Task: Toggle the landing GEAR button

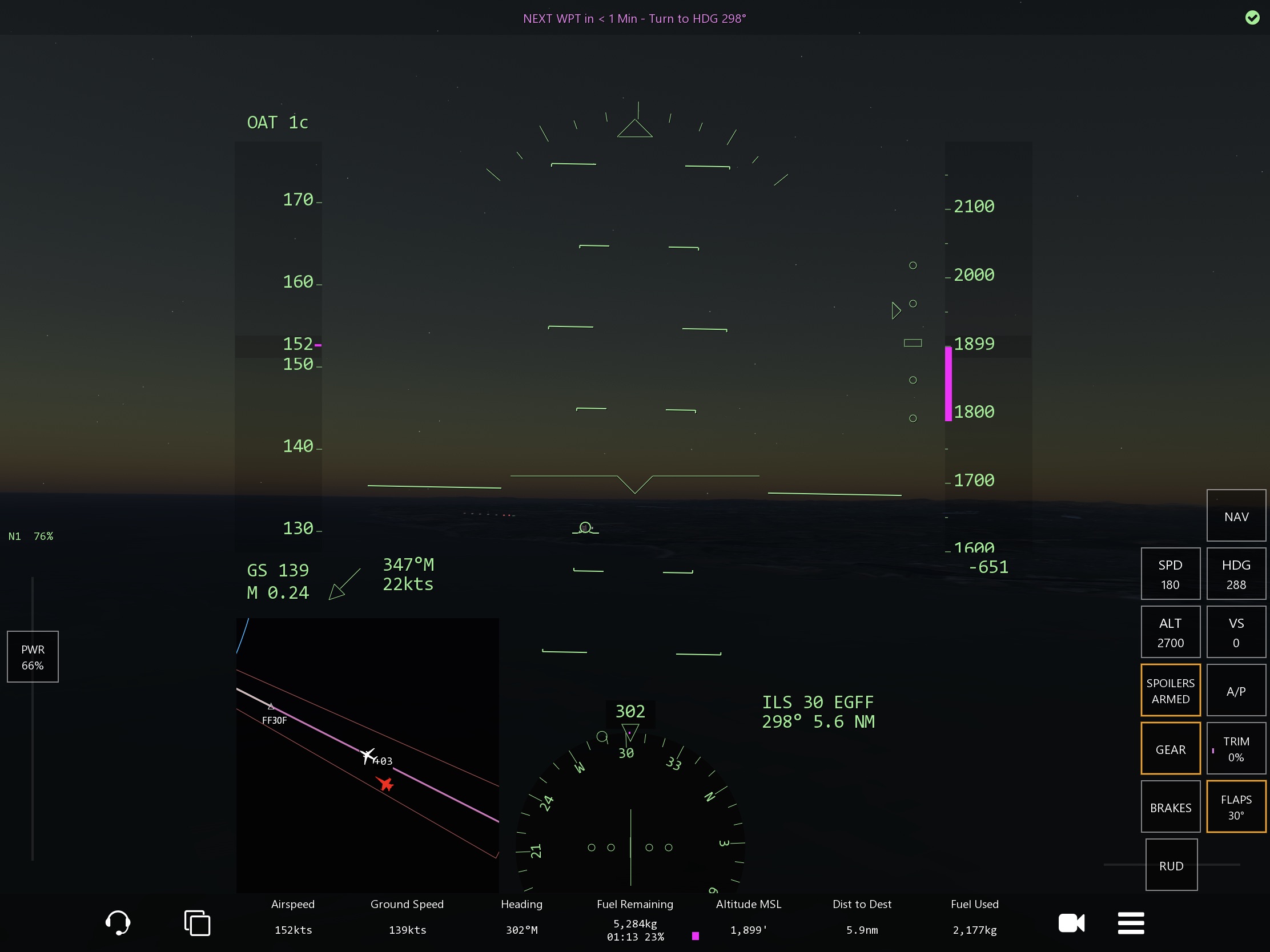Action: [1170, 749]
